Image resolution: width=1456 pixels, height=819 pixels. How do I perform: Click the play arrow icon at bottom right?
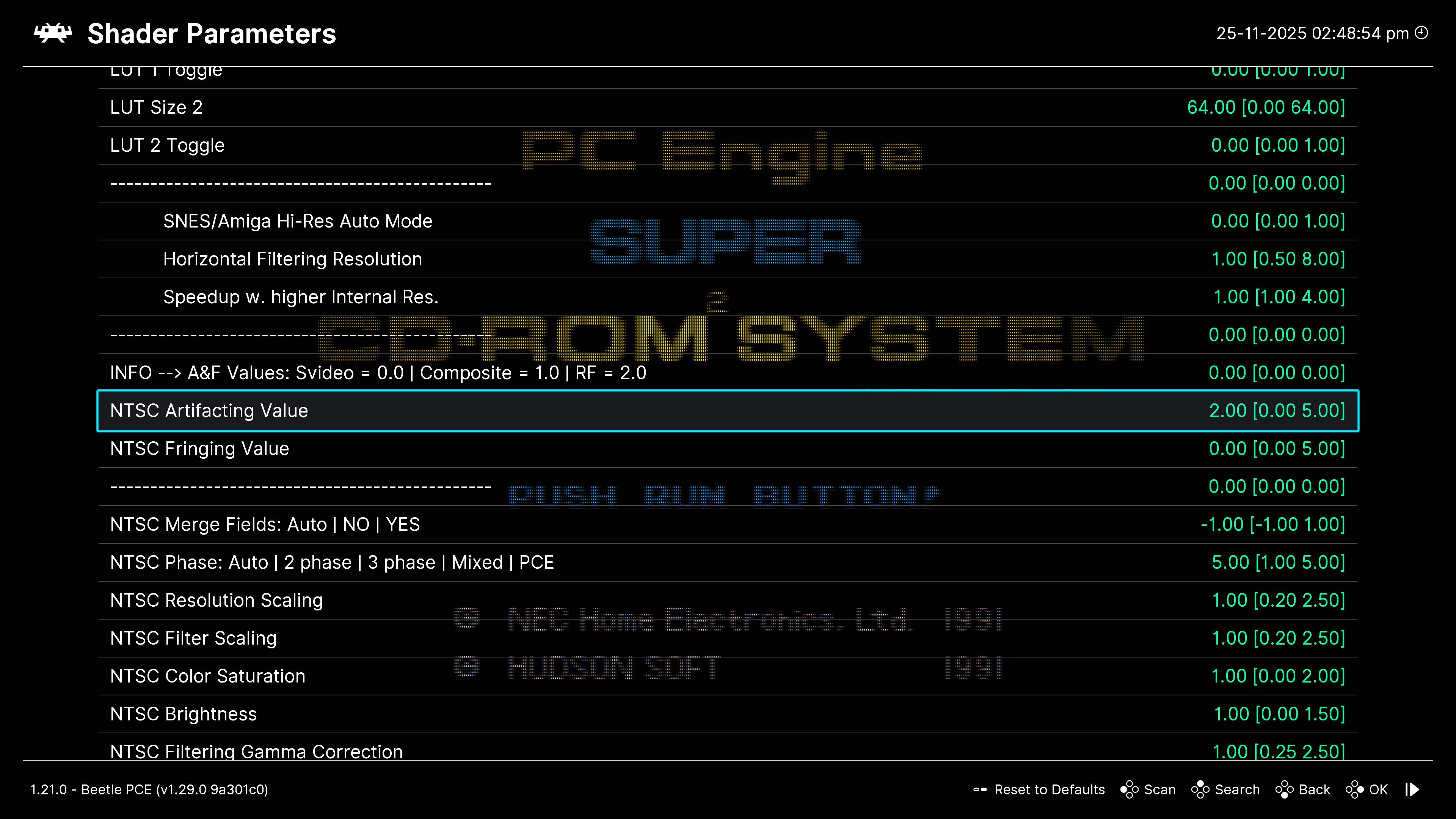pos(1412,789)
